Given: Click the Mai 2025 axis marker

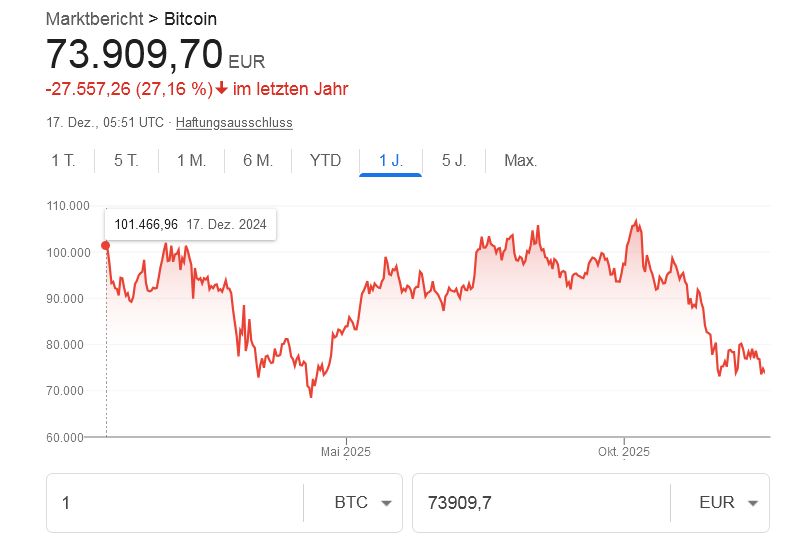Looking at the screenshot, I should pos(346,452).
